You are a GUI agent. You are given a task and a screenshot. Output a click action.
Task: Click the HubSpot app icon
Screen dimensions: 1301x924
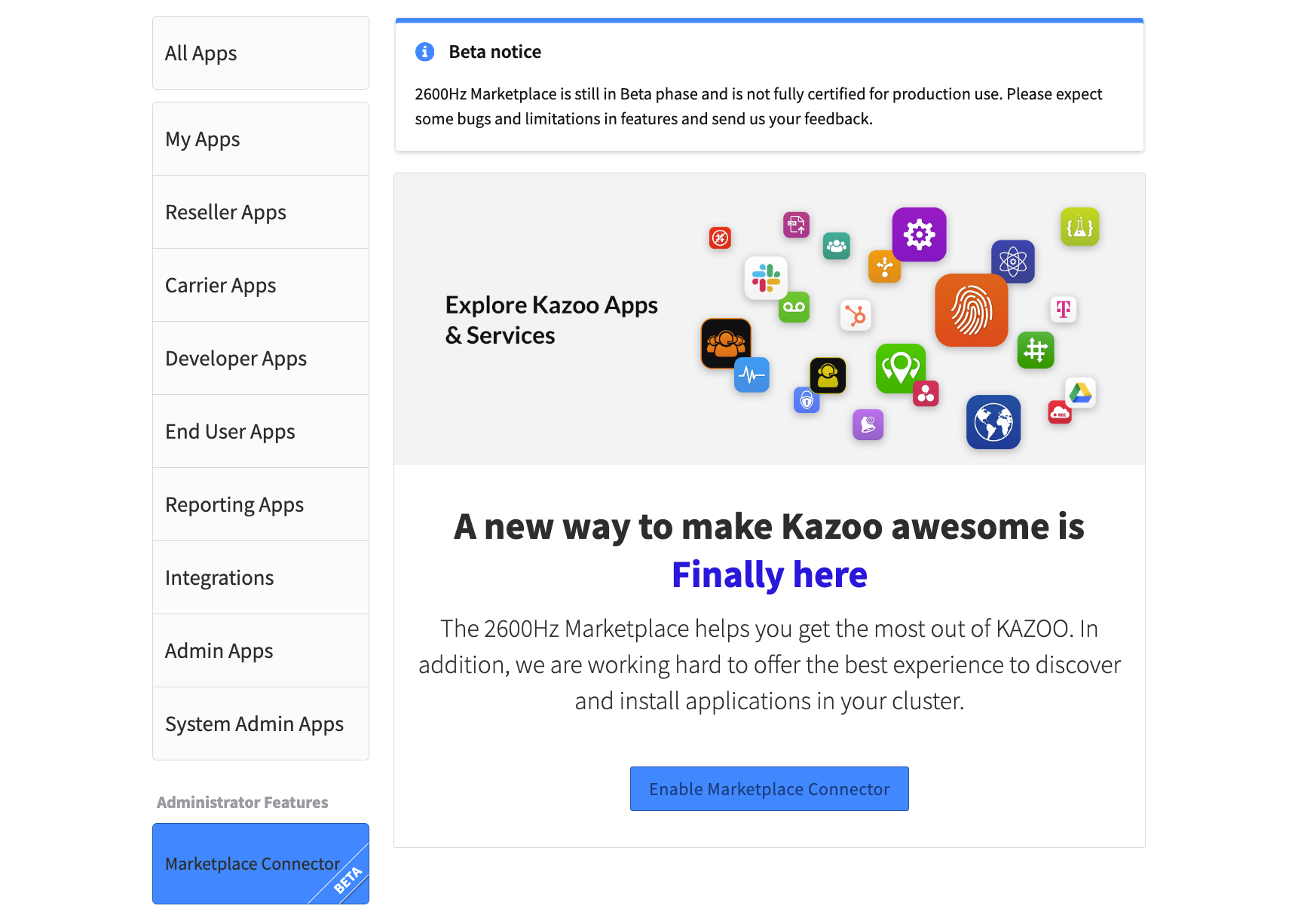856,315
